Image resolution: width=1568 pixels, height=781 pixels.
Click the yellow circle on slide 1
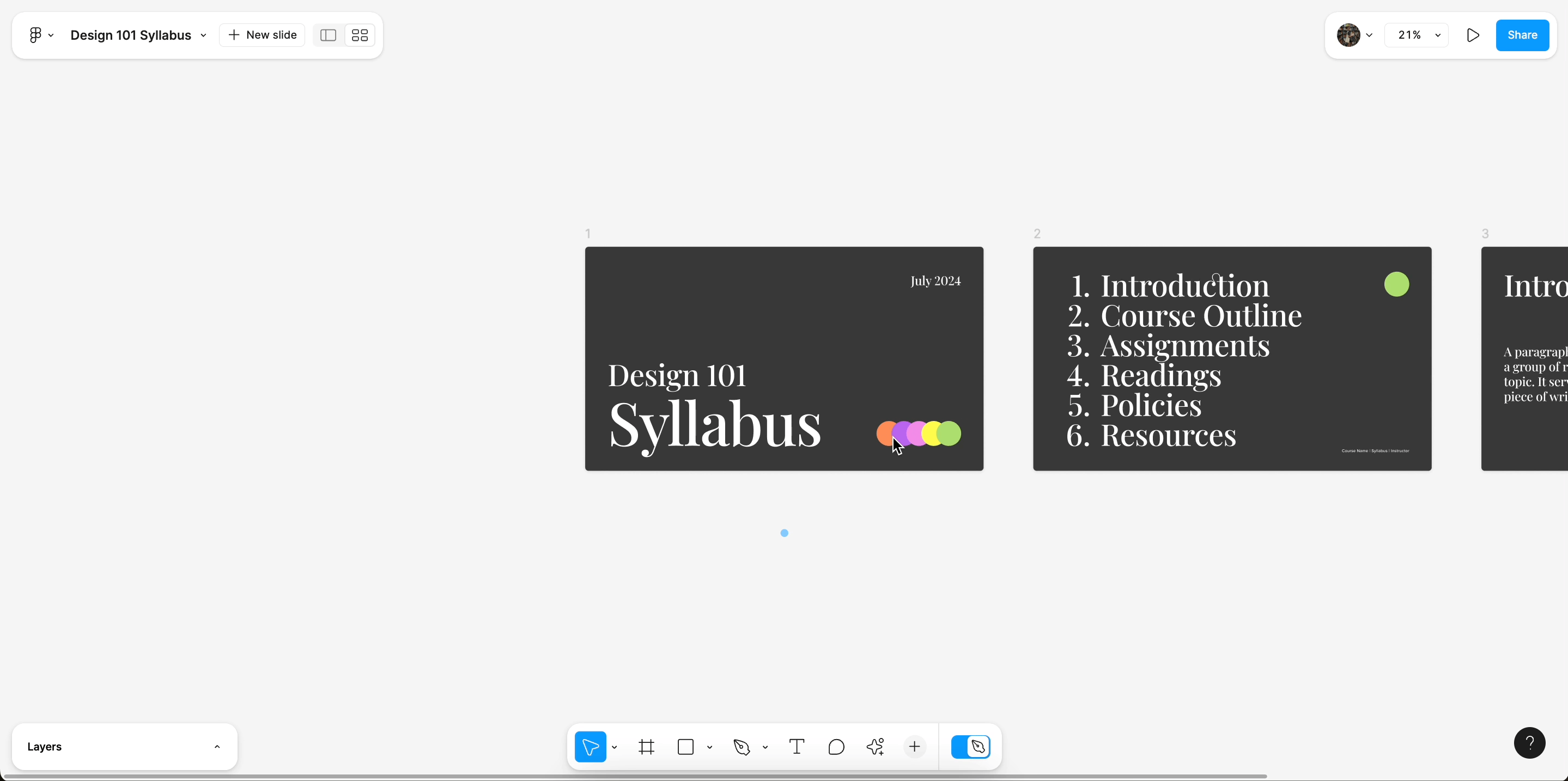pyautogui.click(x=929, y=434)
